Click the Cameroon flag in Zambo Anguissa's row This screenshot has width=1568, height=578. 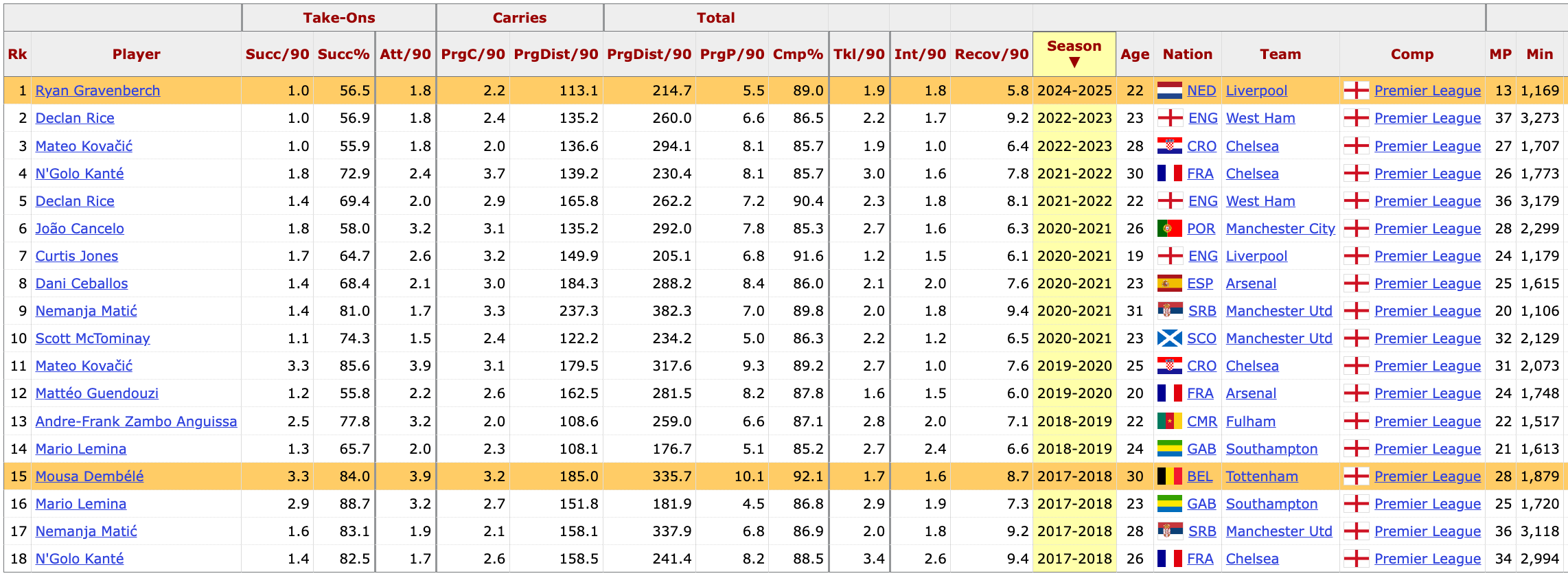coord(1169,421)
